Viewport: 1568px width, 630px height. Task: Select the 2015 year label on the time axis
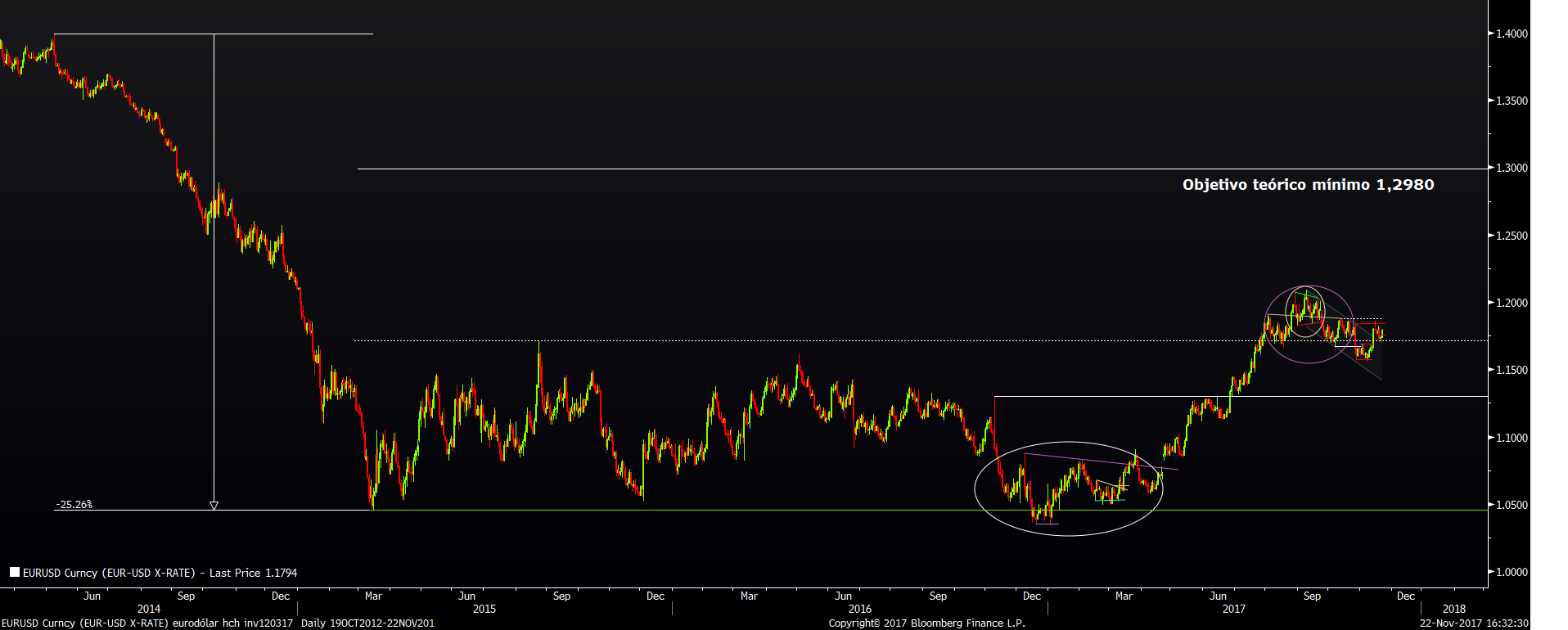[x=484, y=609]
